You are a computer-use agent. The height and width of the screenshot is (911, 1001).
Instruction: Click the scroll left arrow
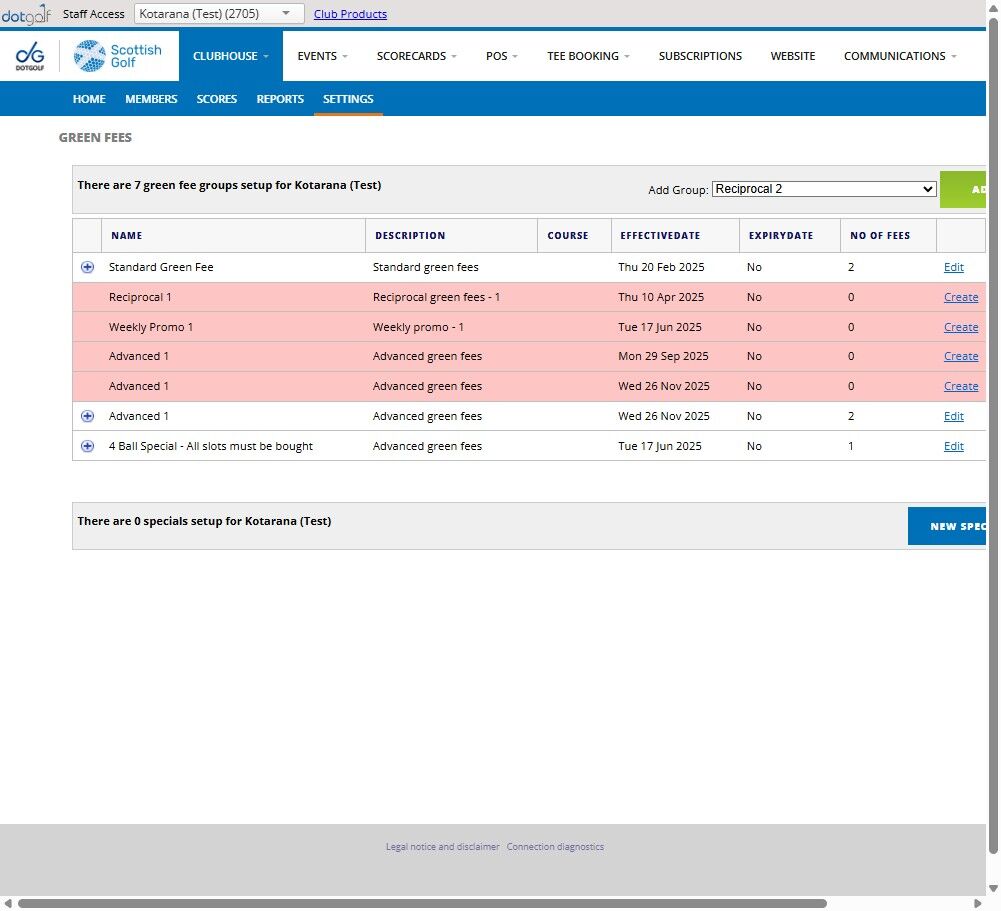point(8,903)
